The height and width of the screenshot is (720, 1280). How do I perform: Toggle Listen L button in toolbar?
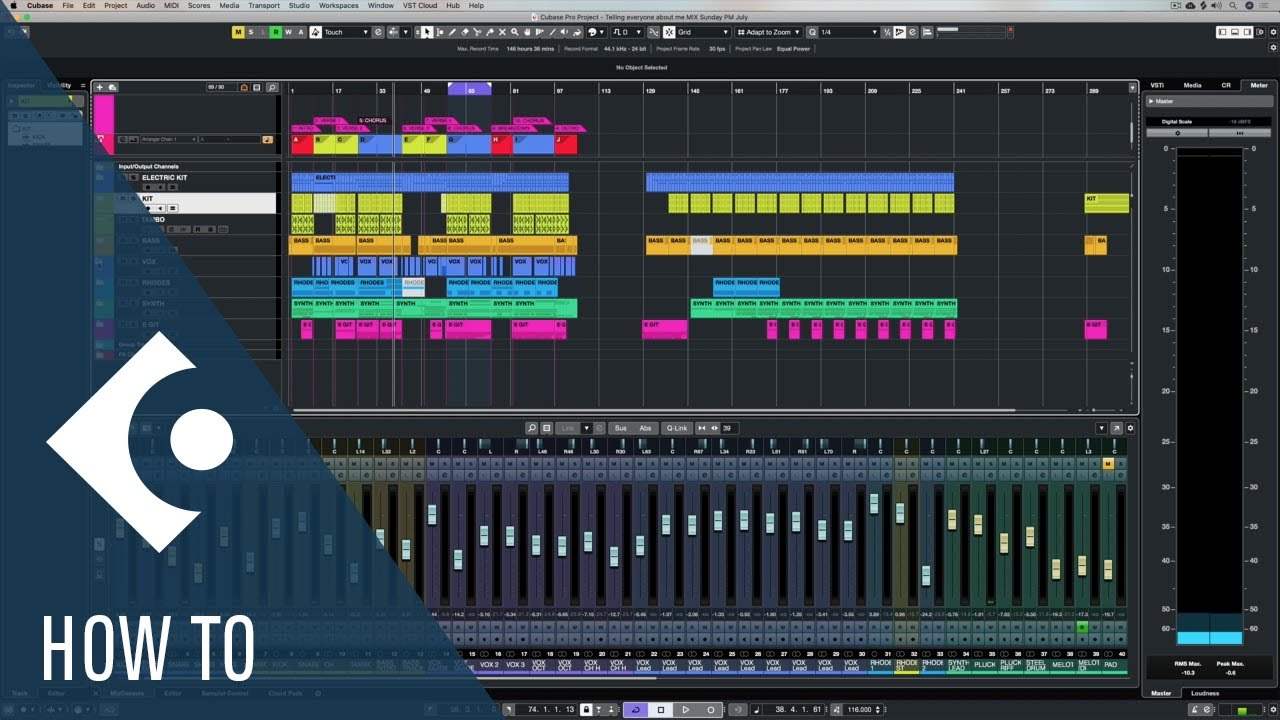pyautogui.click(x=264, y=32)
